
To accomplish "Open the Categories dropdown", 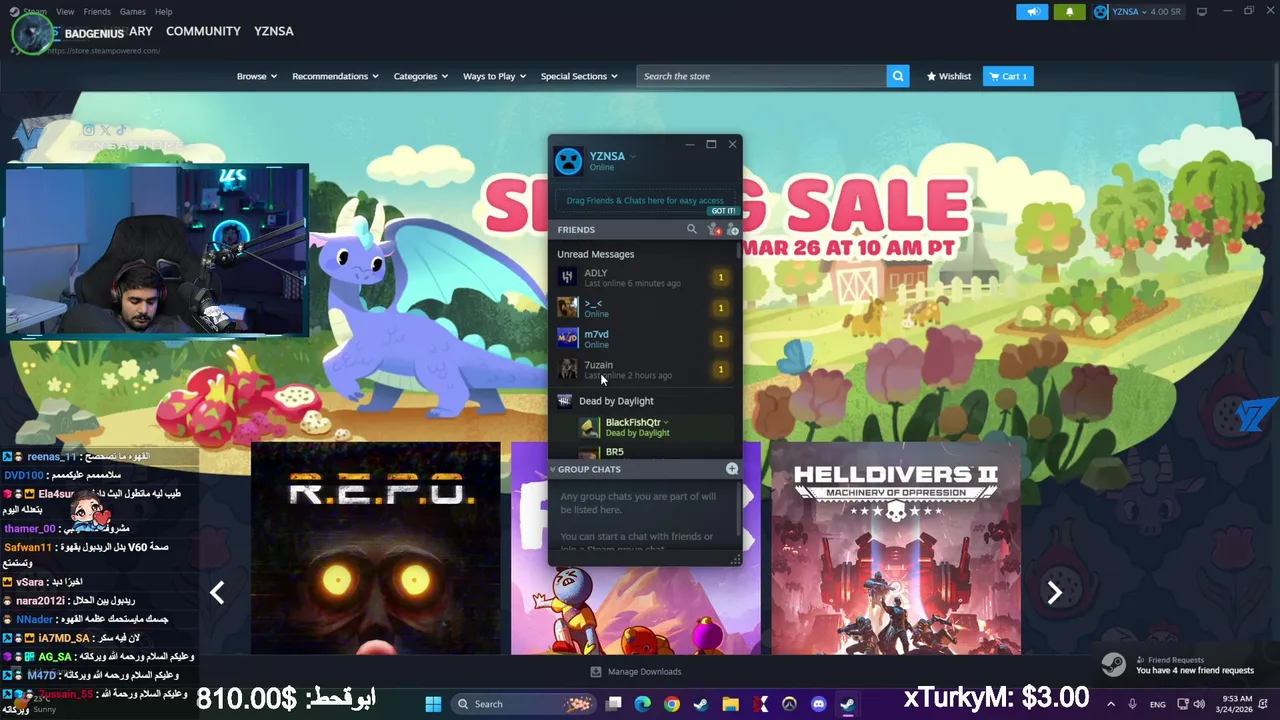I will click(x=420, y=76).
